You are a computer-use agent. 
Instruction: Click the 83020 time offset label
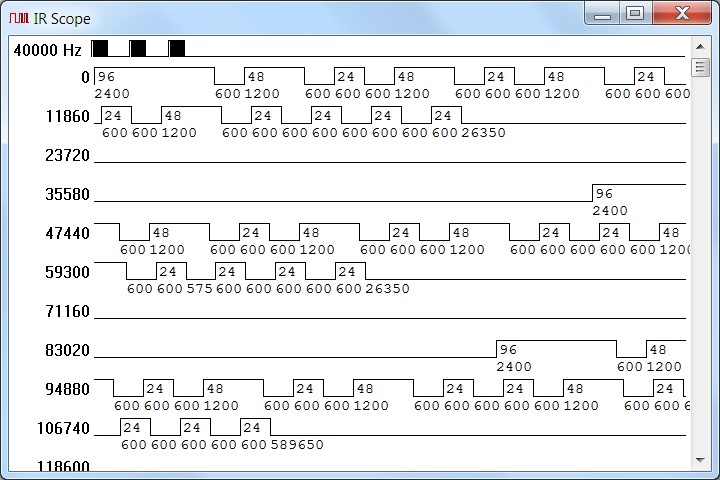pyautogui.click(x=67, y=350)
